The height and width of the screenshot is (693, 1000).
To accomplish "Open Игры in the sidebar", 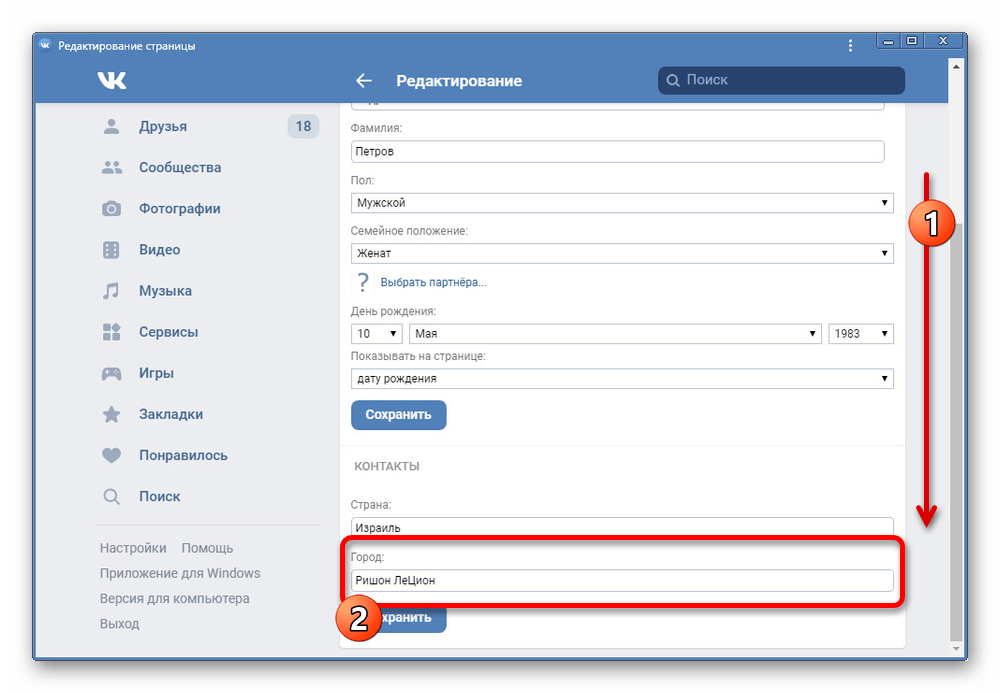I will coord(156,373).
